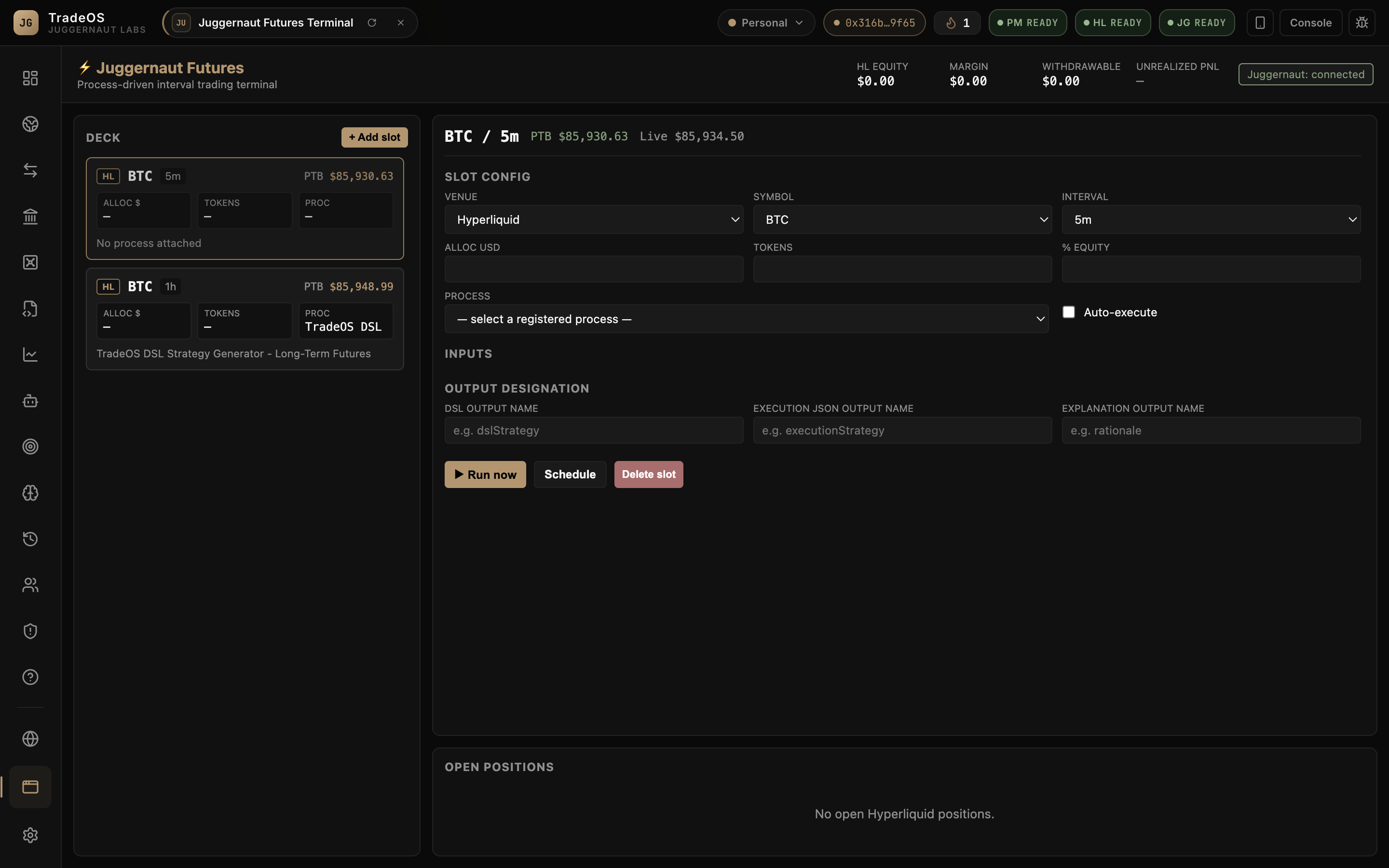1389x868 pixels.
Task: Click the help question mark icon
Action: [x=30, y=678]
